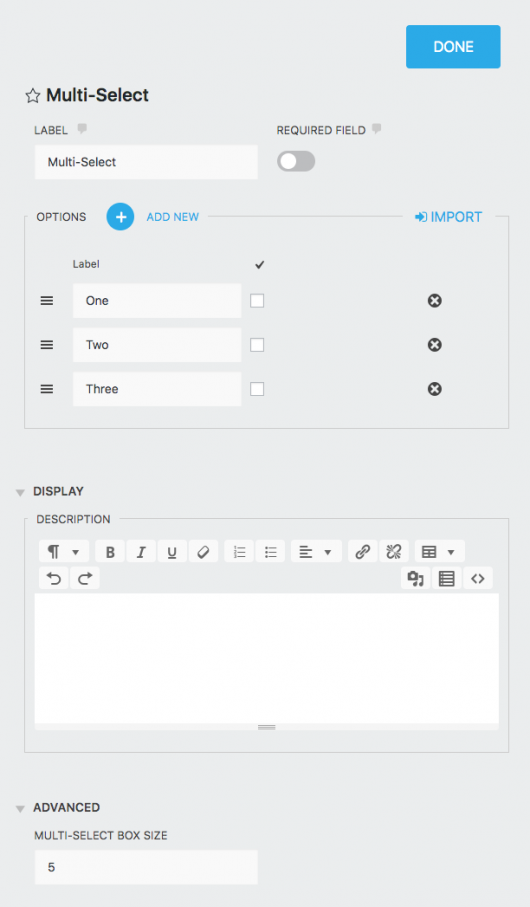Click the IMPORT options link

(448, 217)
